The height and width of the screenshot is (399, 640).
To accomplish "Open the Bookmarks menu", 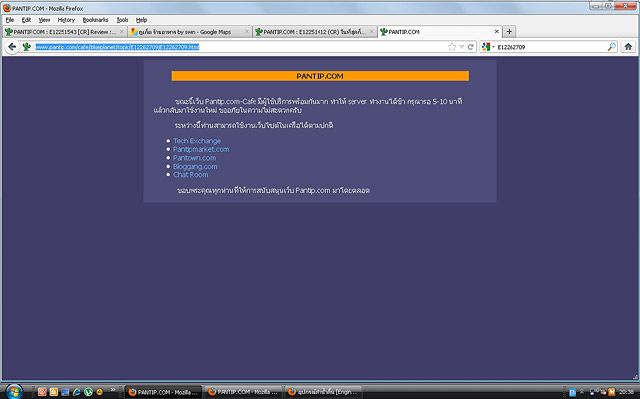I will point(96,20).
